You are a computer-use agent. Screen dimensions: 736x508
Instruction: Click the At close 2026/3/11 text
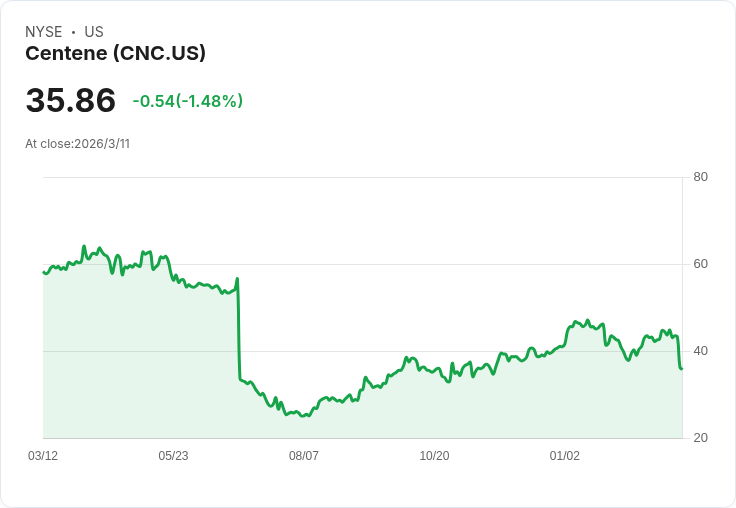78,144
